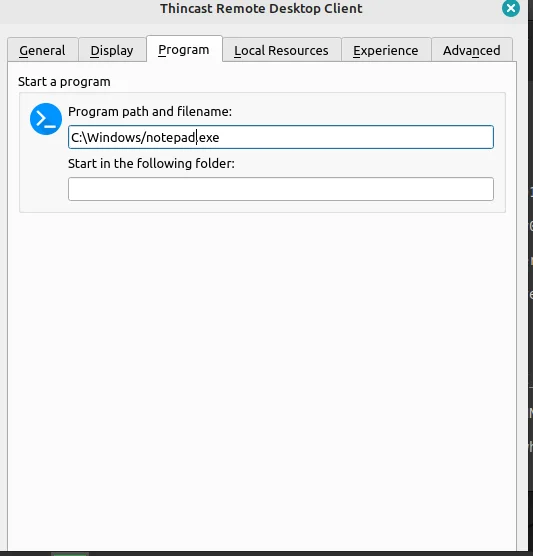Click the 'Start in the following folder:' label
This screenshot has height=556, width=533.
pyautogui.click(x=151, y=163)
